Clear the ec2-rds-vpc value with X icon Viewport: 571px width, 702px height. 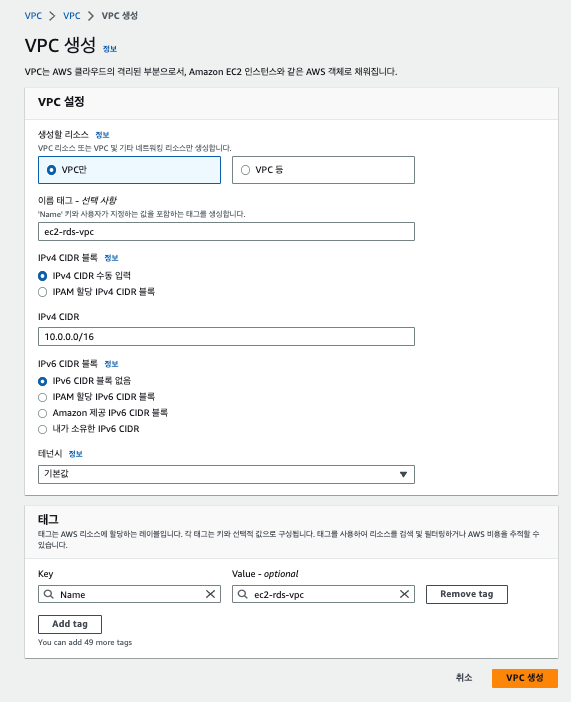(404, 594)
